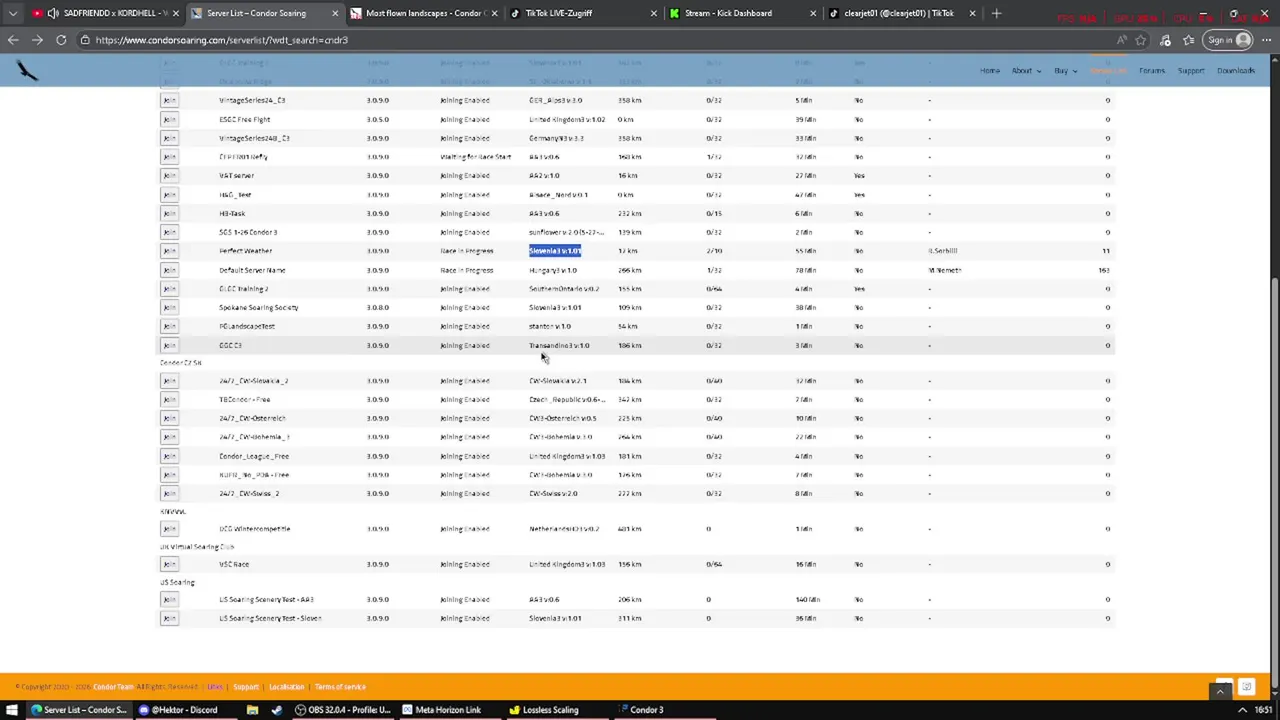Click highlighted Slovenia3 v:1.01 landscape text
1280x720 pixels.
555,251
